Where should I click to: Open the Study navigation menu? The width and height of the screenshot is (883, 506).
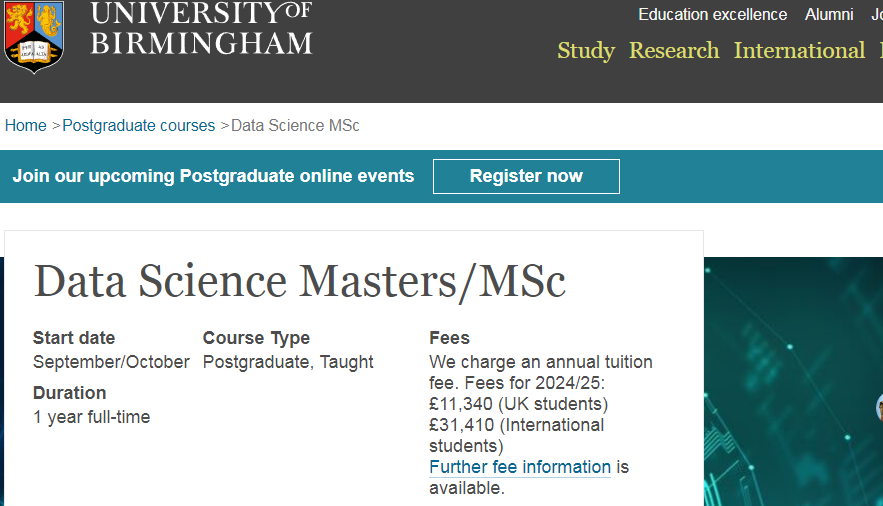[x=586, y=50]
